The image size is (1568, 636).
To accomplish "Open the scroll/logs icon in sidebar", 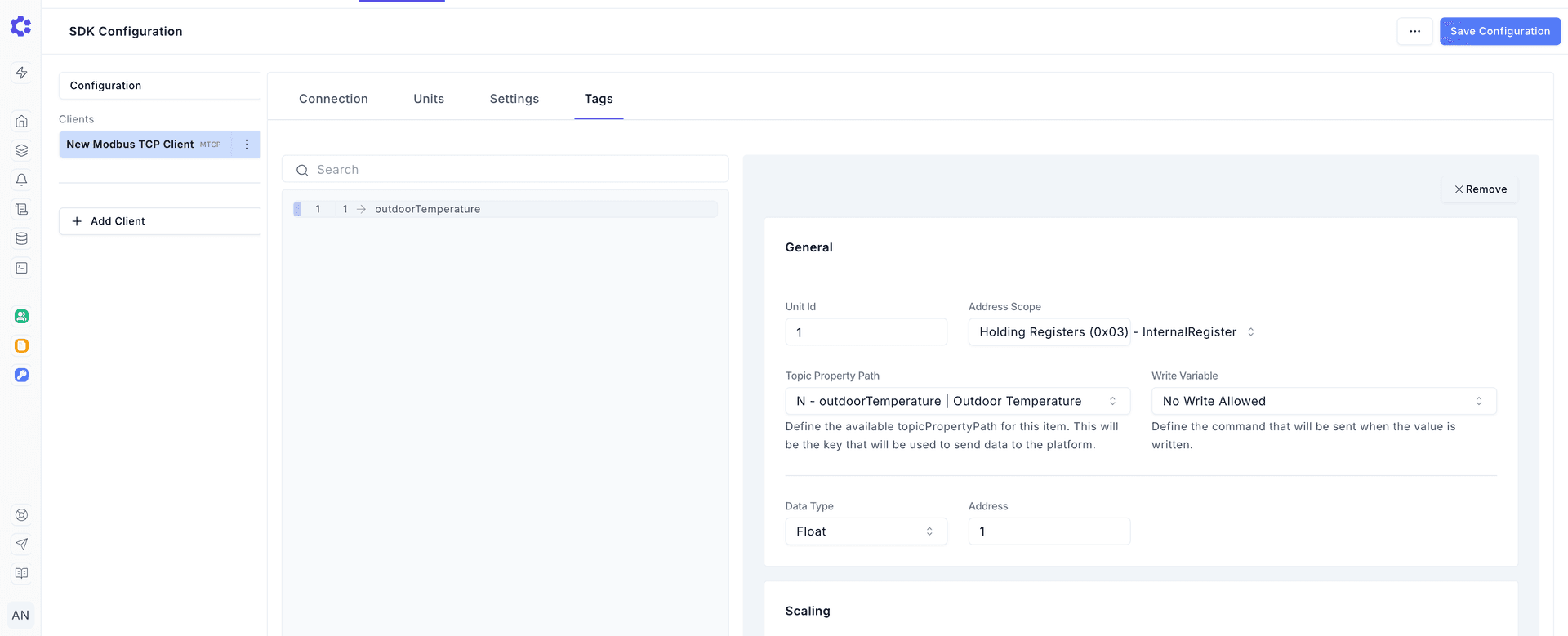I will tap(22, 209).
